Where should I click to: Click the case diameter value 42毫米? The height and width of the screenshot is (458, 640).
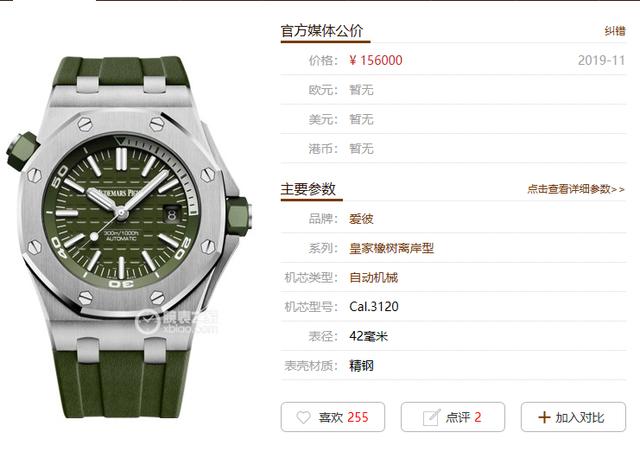(x=368, y=336)
